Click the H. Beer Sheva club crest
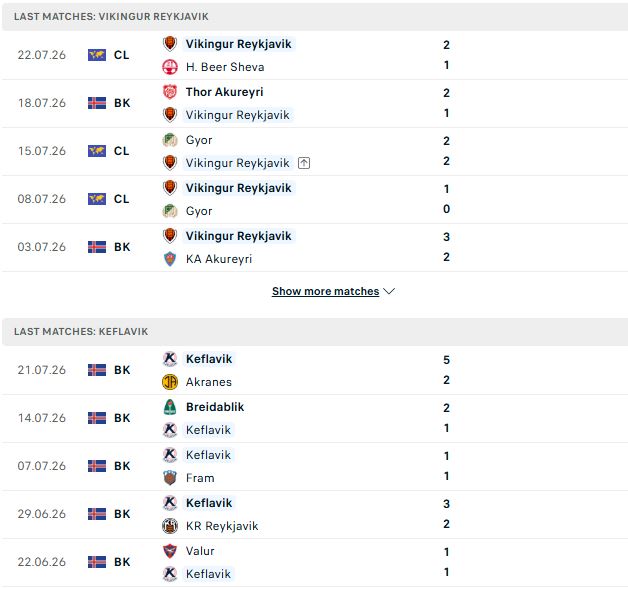 click(x=170, y=67)
